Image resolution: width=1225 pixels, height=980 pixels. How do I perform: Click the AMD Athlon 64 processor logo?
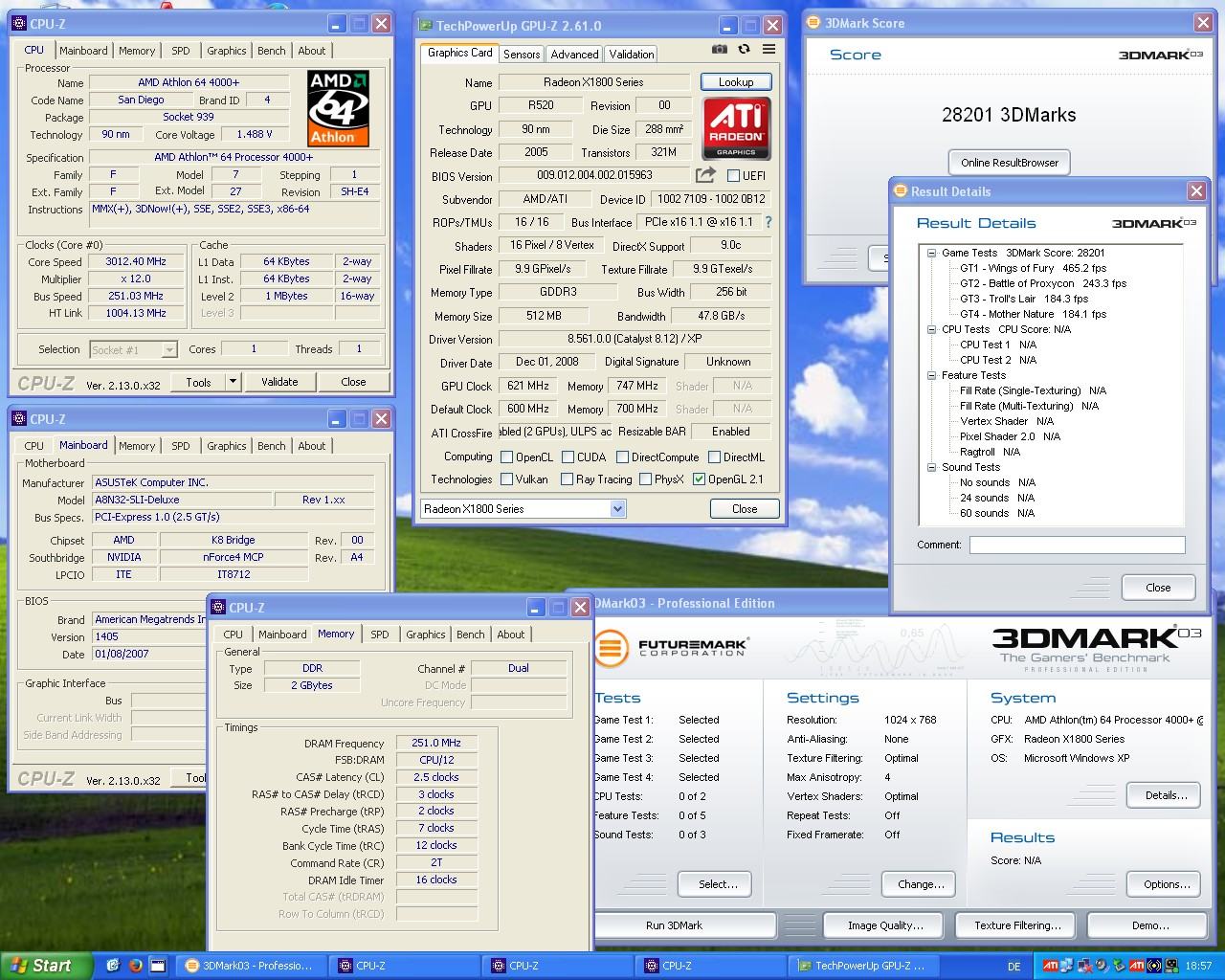338,108
